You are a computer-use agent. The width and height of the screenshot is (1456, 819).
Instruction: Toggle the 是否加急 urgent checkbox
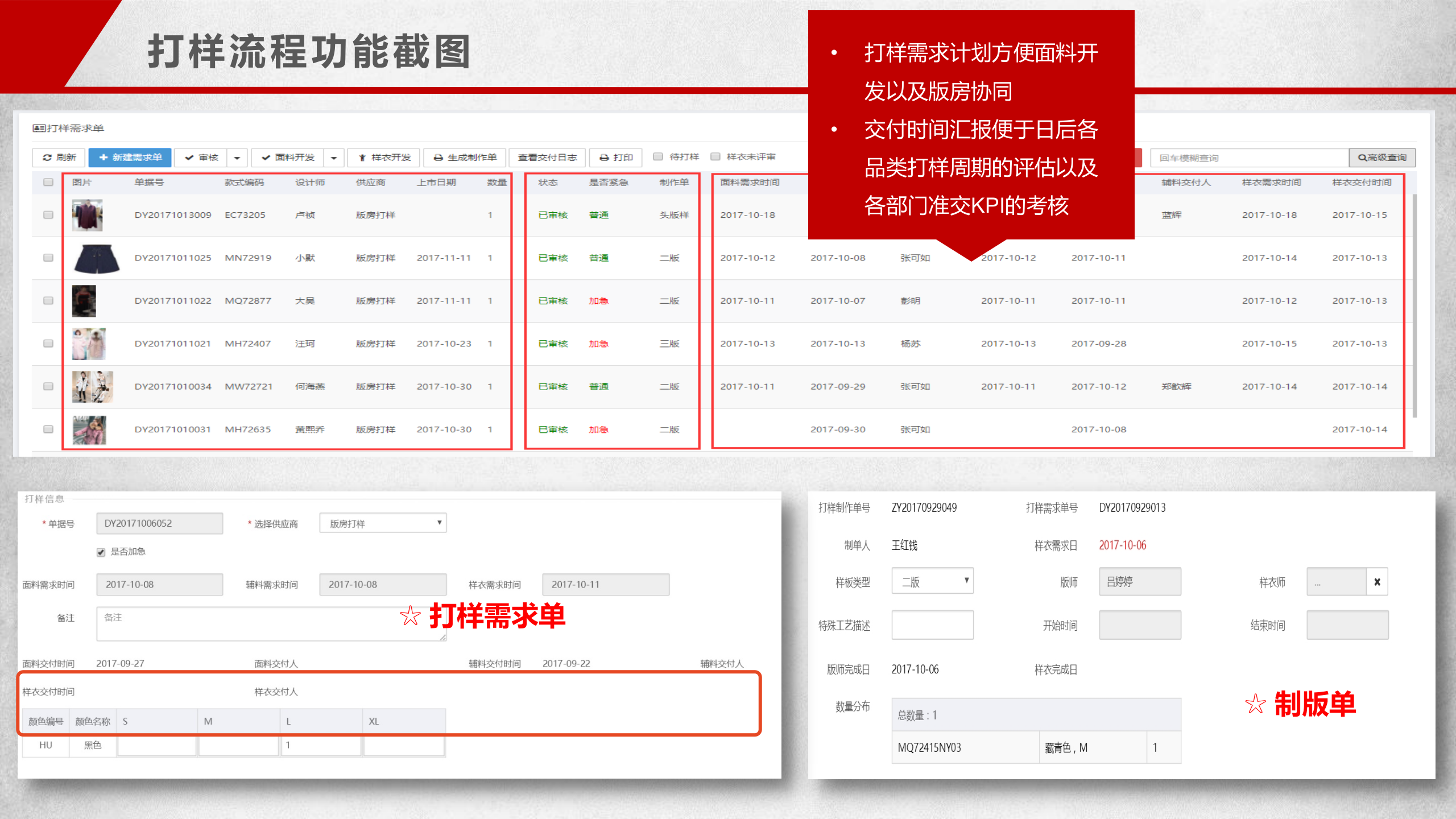(x=100, y=551)
